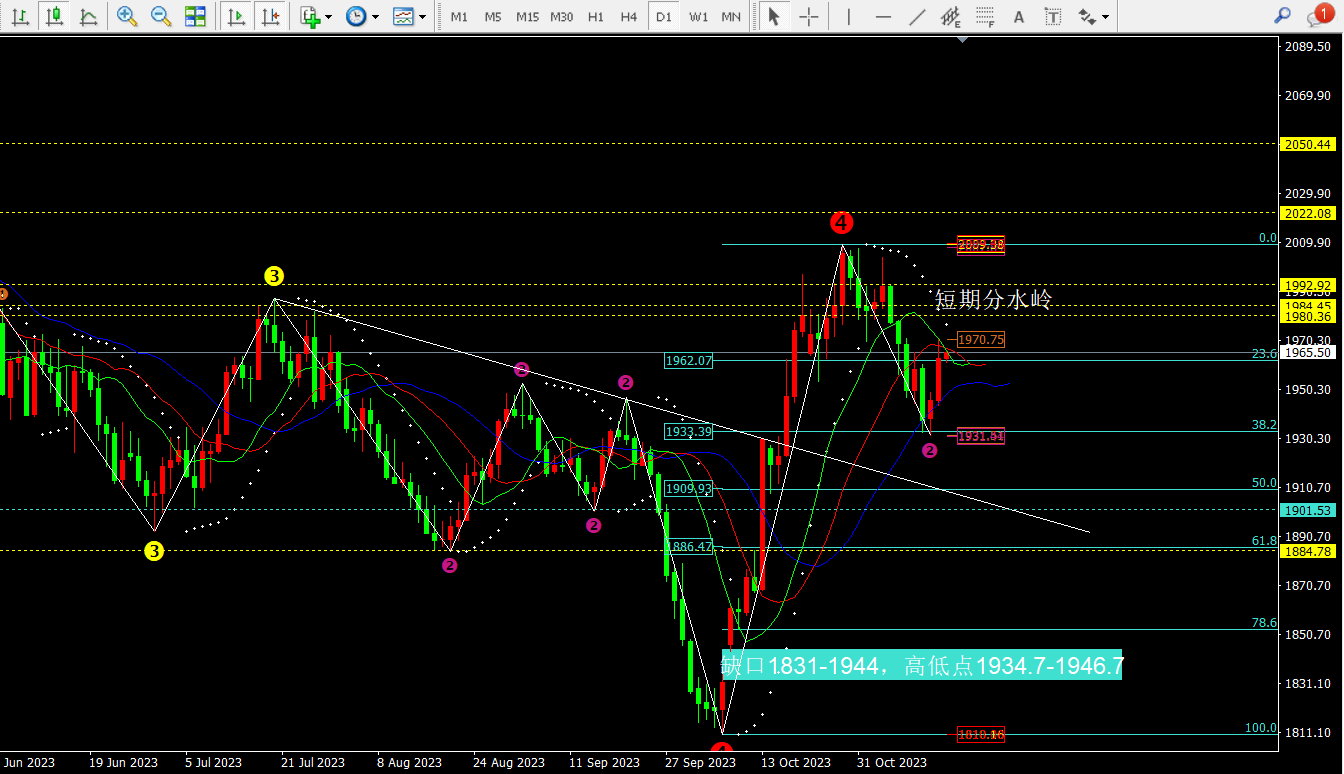
Task: Select the D1 daily timeframe
Action: coord(663,17)
